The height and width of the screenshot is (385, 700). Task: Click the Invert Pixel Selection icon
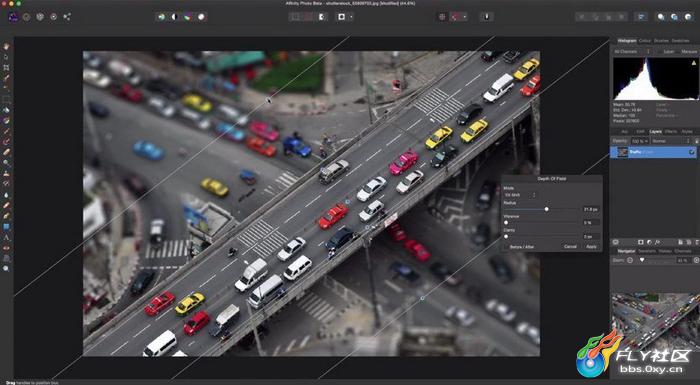tap(322, 17)
